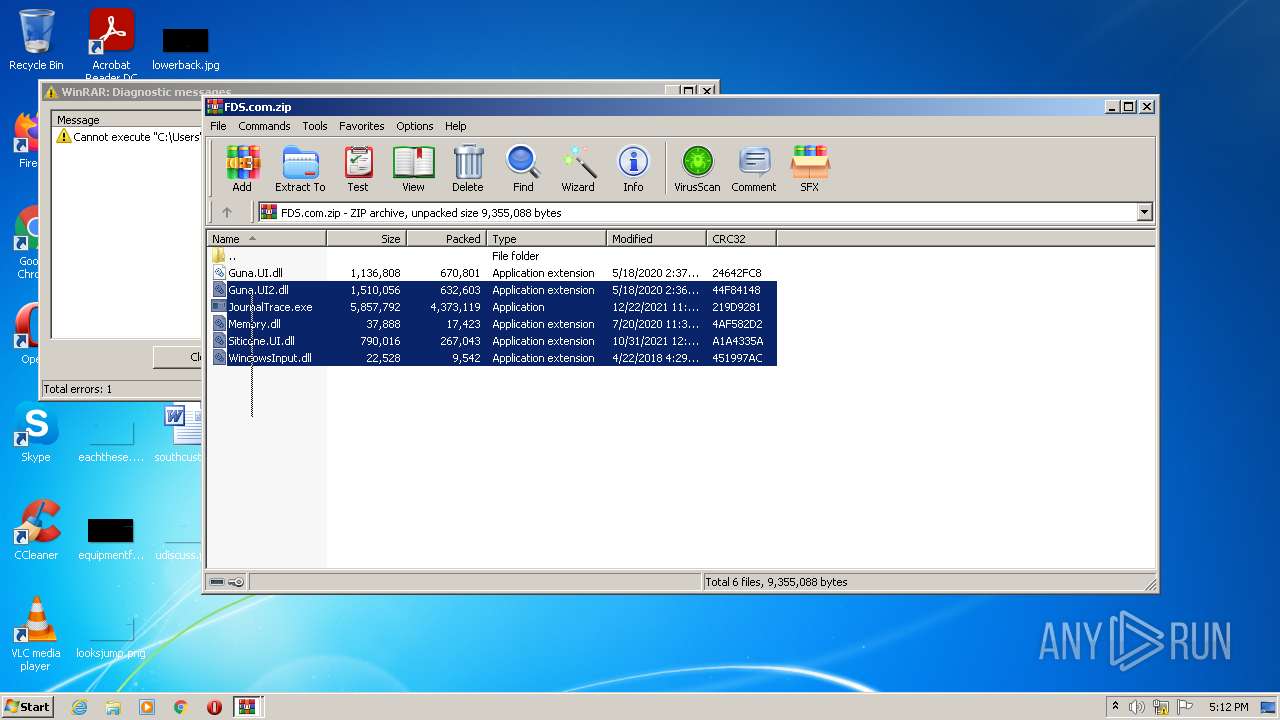Open equipmentf... desktop file

coord(110,537)
